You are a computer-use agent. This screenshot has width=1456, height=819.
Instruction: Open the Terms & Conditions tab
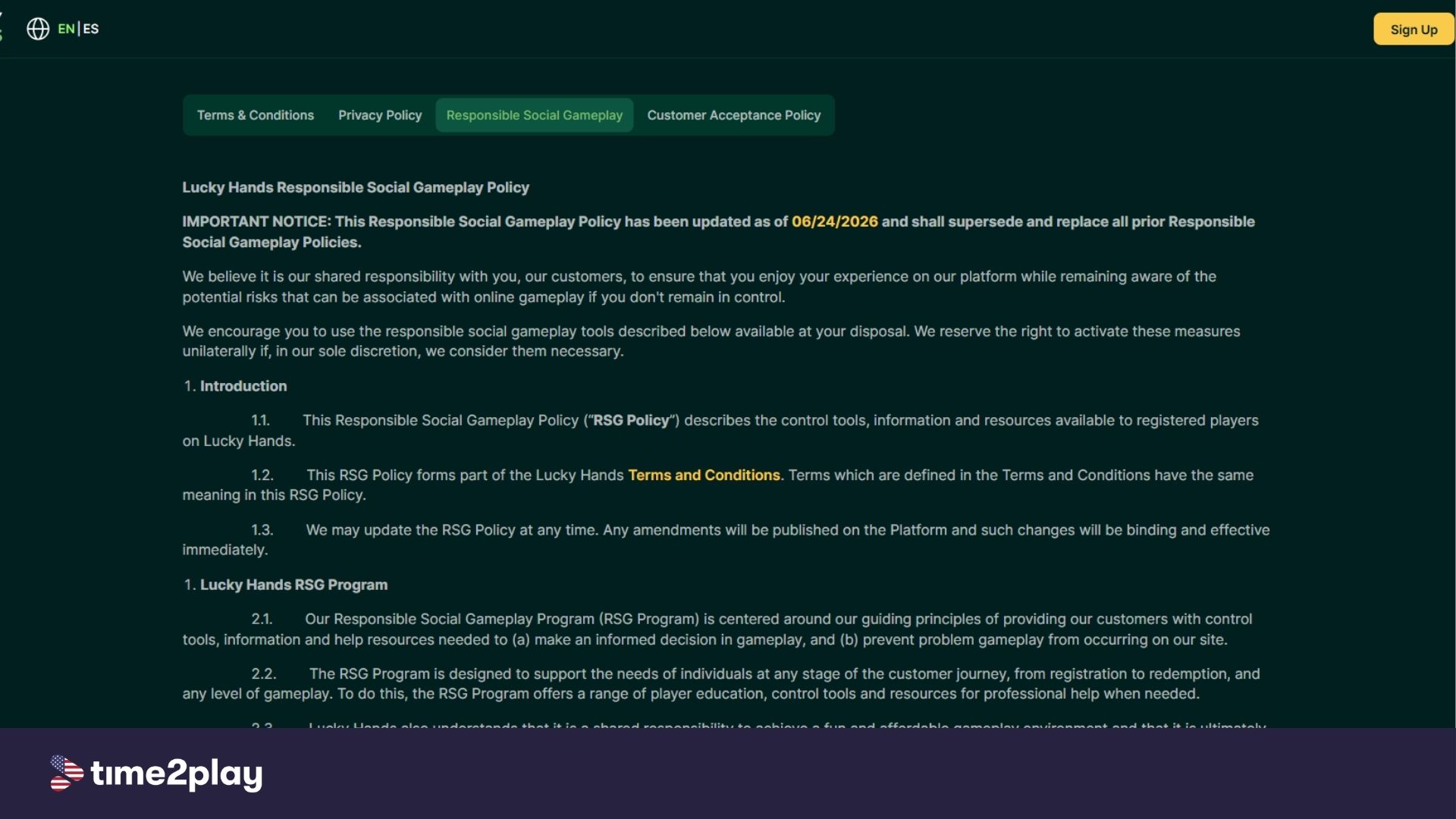coord(256,115)
